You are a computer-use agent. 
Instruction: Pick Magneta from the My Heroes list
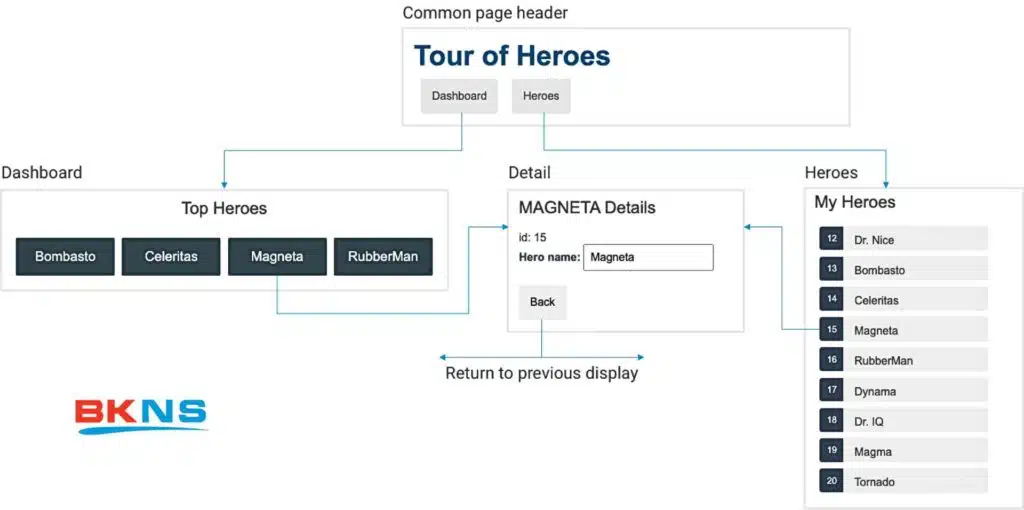pyautogui.click(x=915, y=330)
